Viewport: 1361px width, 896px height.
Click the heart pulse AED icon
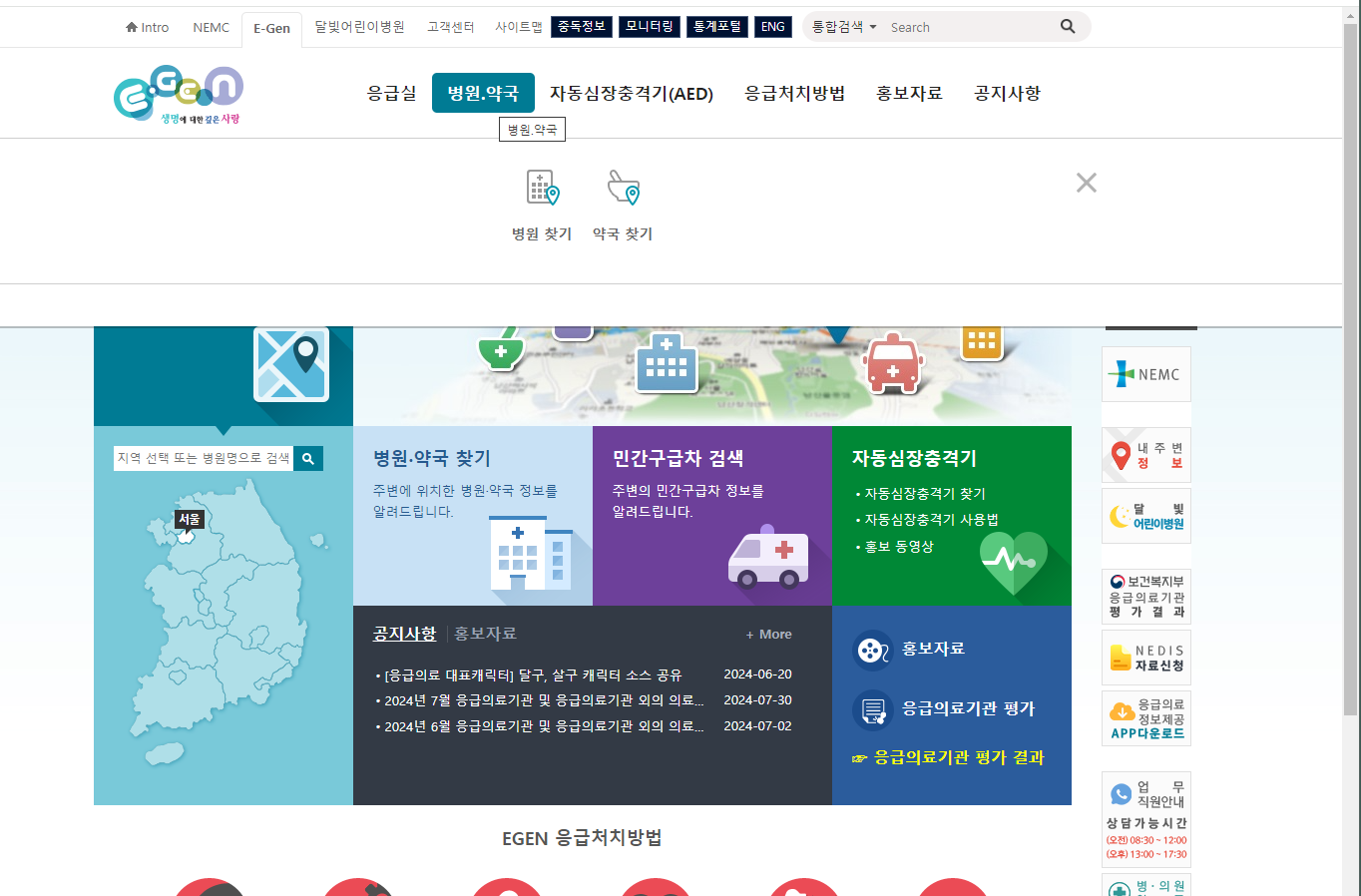tap(1014, 563)
